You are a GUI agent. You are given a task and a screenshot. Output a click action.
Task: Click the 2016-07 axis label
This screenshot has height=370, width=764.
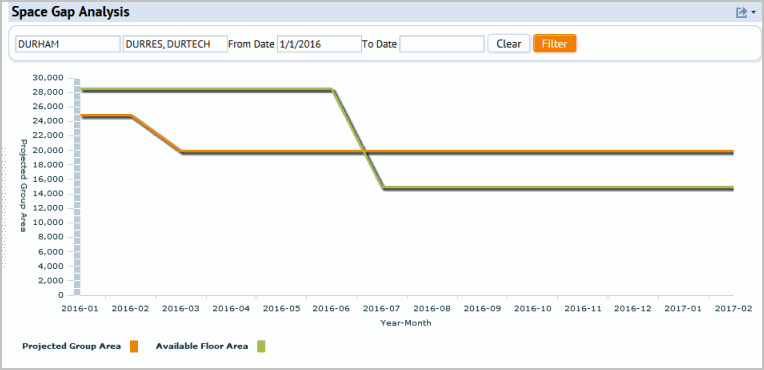pyautogui.click(x=382, y=309)
